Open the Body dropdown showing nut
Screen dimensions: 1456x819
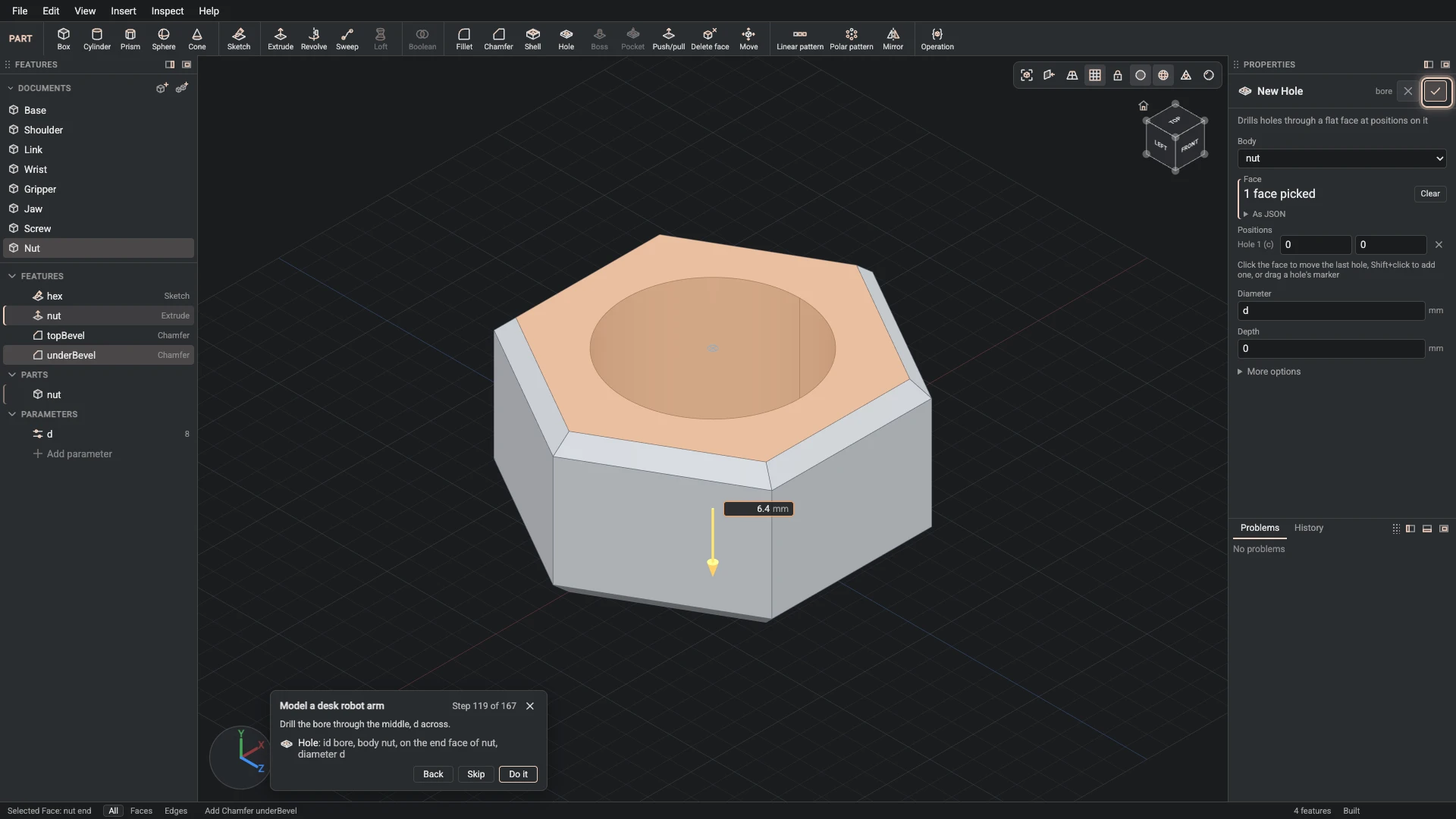[1341, 158]
